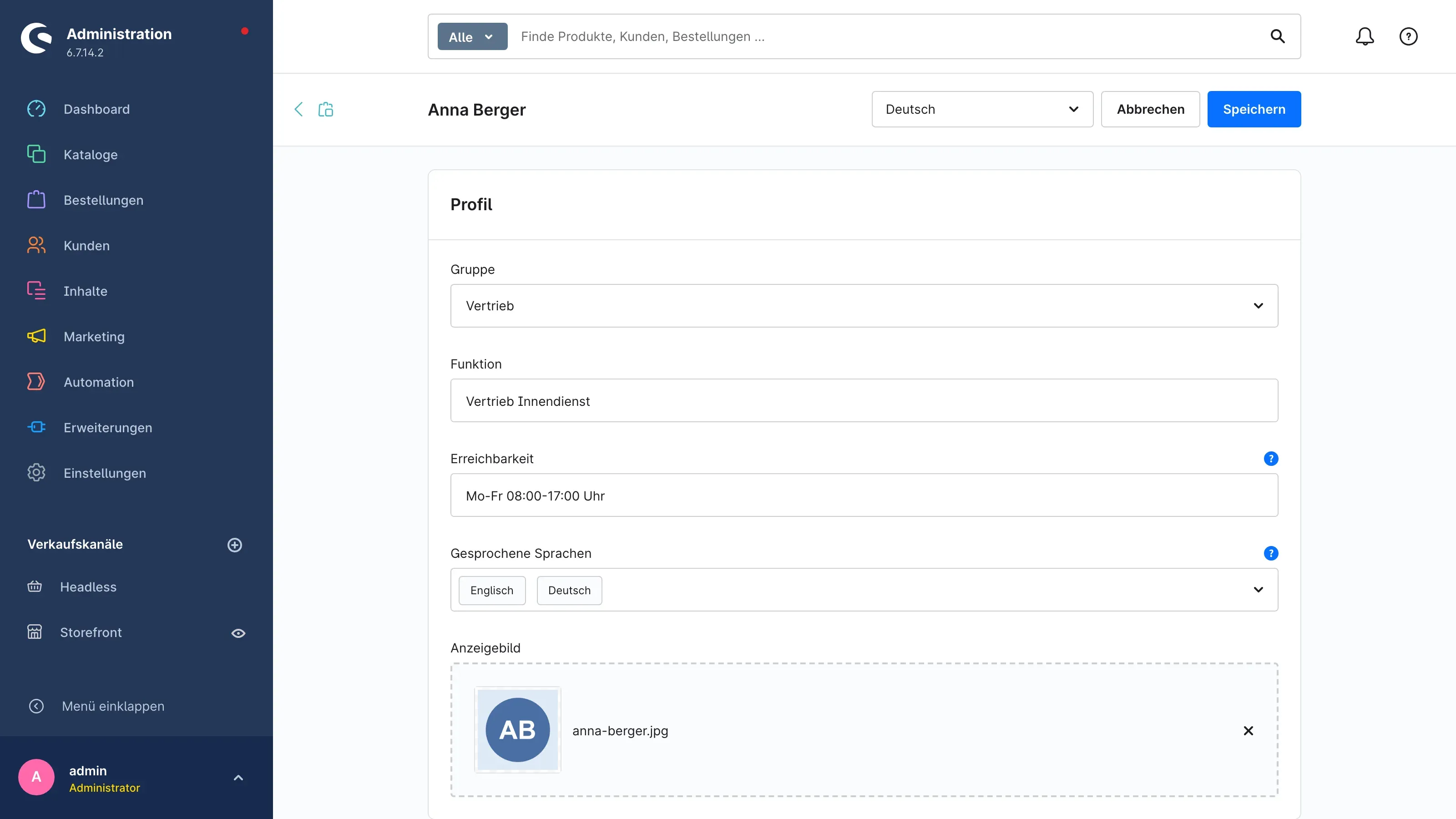This screenshot has height=819, width=1456.
Task: Open the Dashboard menu item
Action: [x=96, y=109]
